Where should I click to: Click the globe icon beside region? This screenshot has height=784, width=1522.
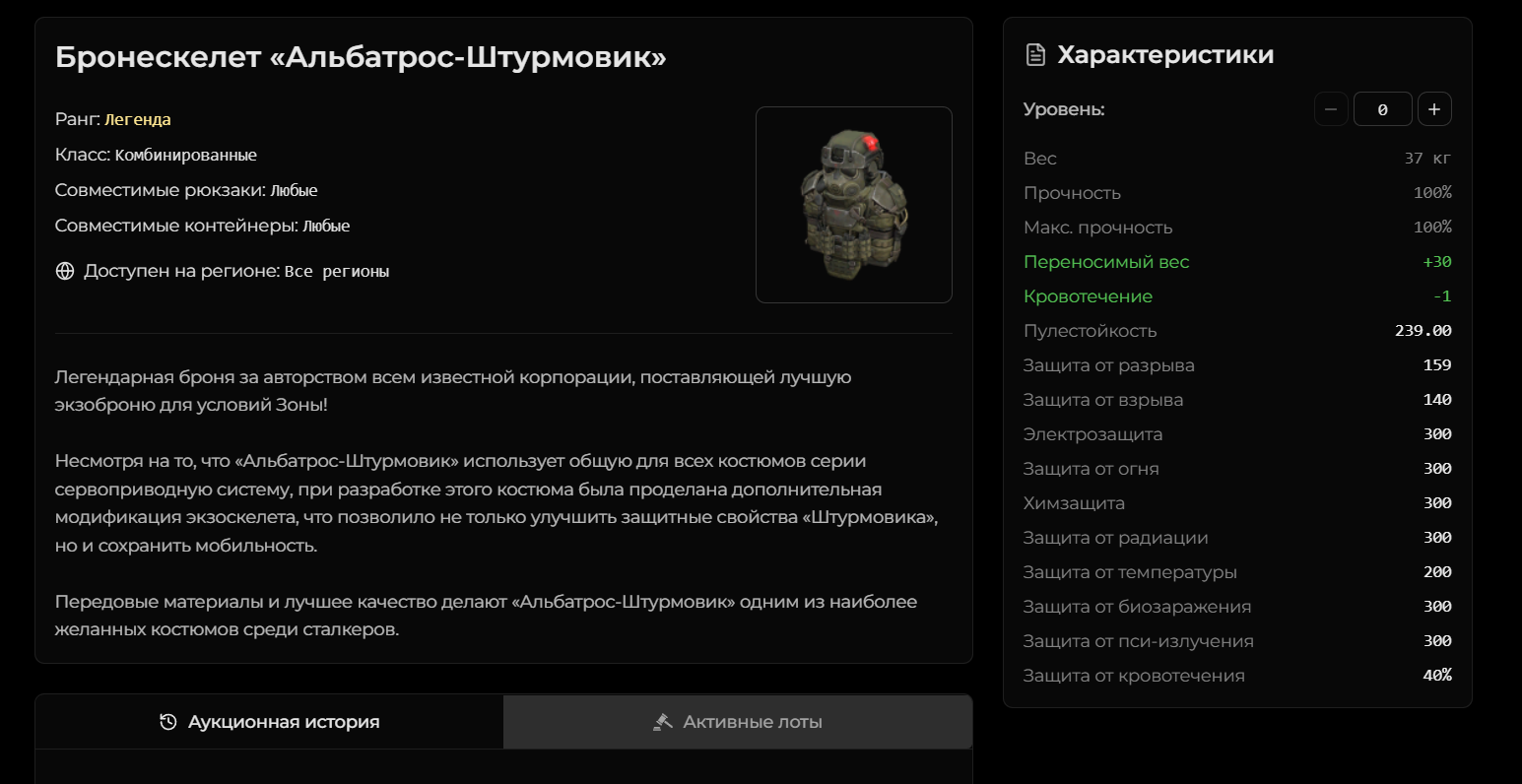65,271
